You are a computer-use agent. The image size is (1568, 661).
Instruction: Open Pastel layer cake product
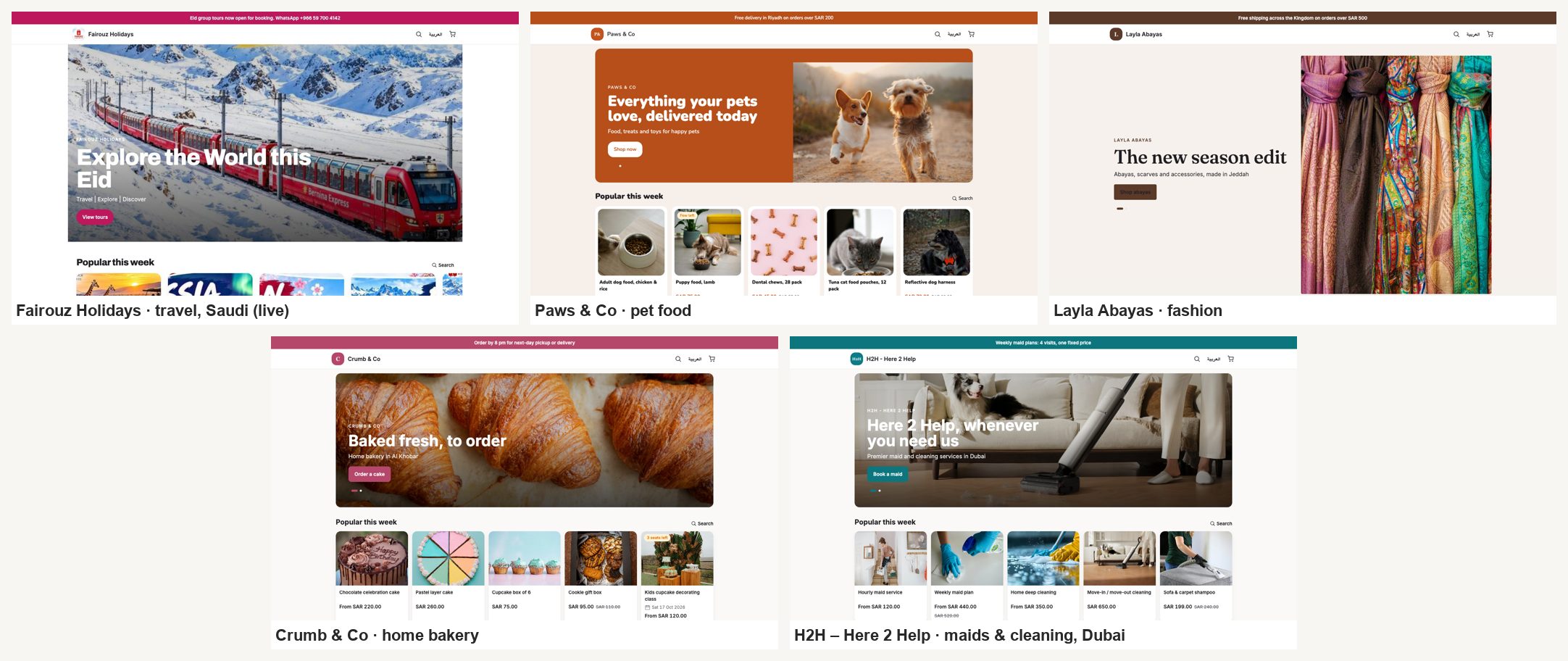tap(448, 575)
